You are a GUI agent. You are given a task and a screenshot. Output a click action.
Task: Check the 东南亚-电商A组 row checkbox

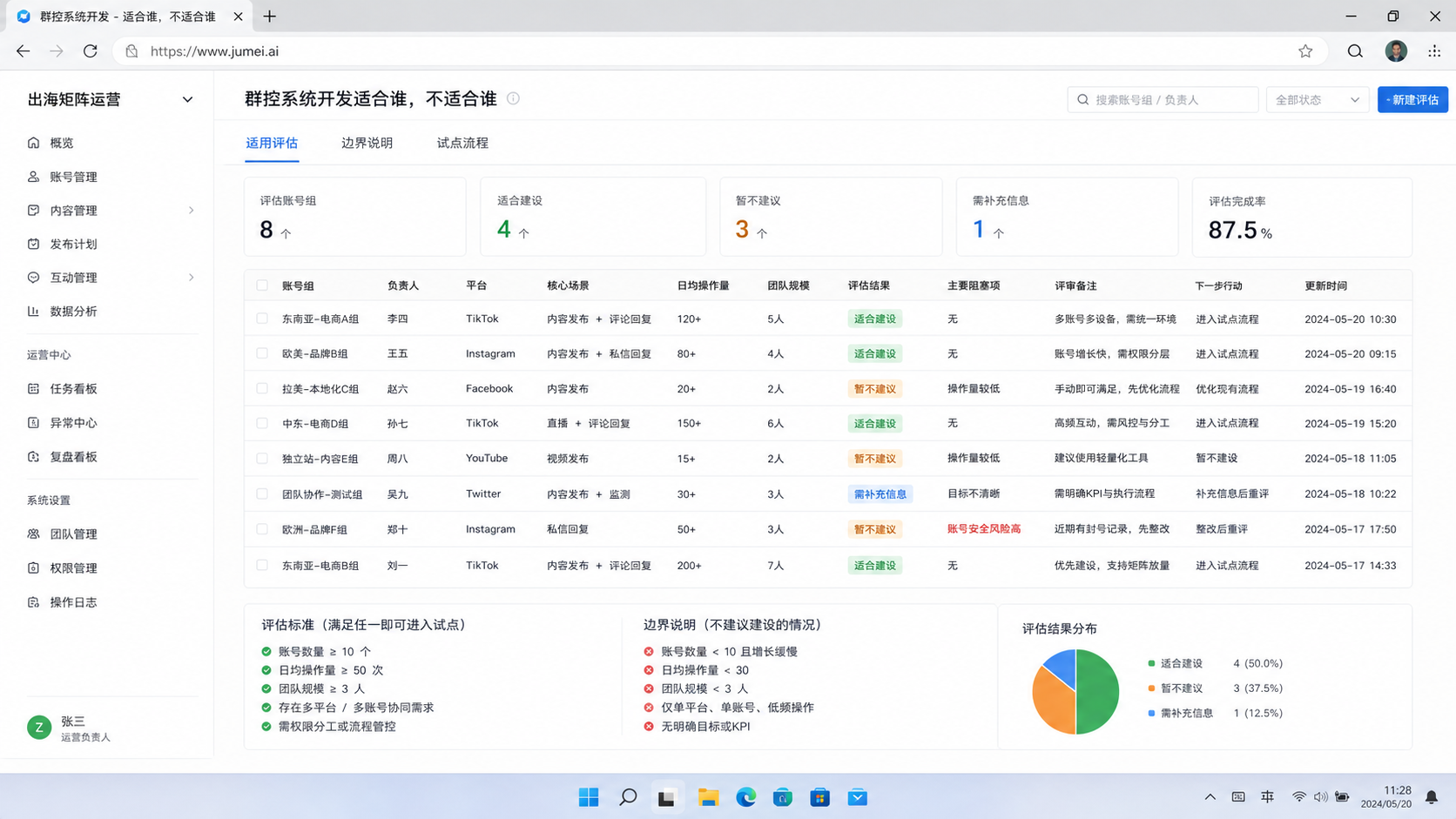(x=262, y=319)
